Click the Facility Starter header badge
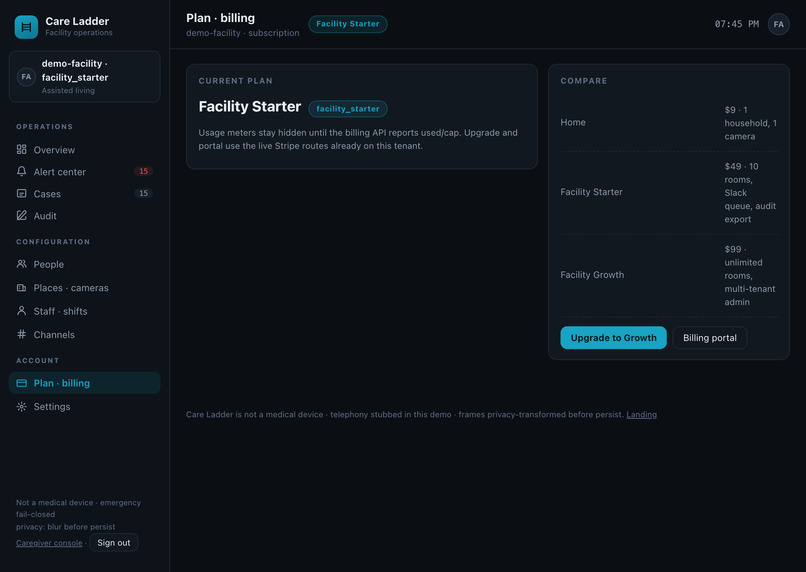The image size is (806, 572). click(x=347, y=24)
